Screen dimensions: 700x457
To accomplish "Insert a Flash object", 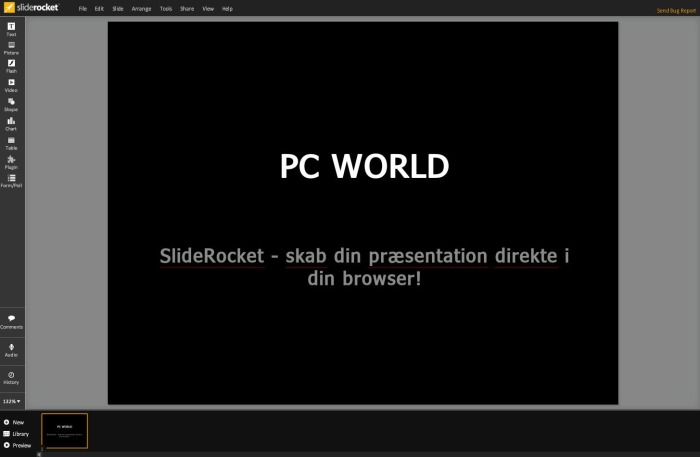I will [11, 66].
